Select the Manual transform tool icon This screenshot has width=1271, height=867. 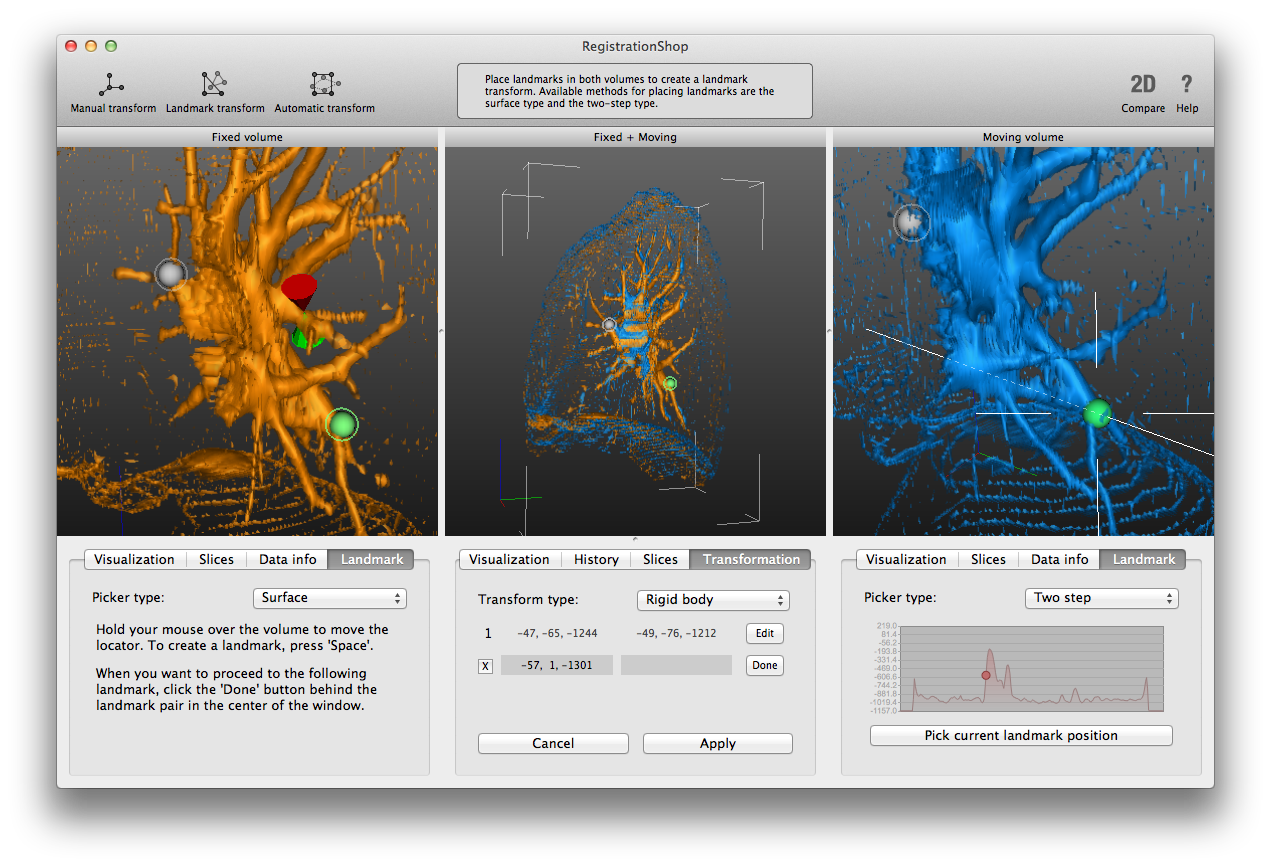(x=112, y=85)
